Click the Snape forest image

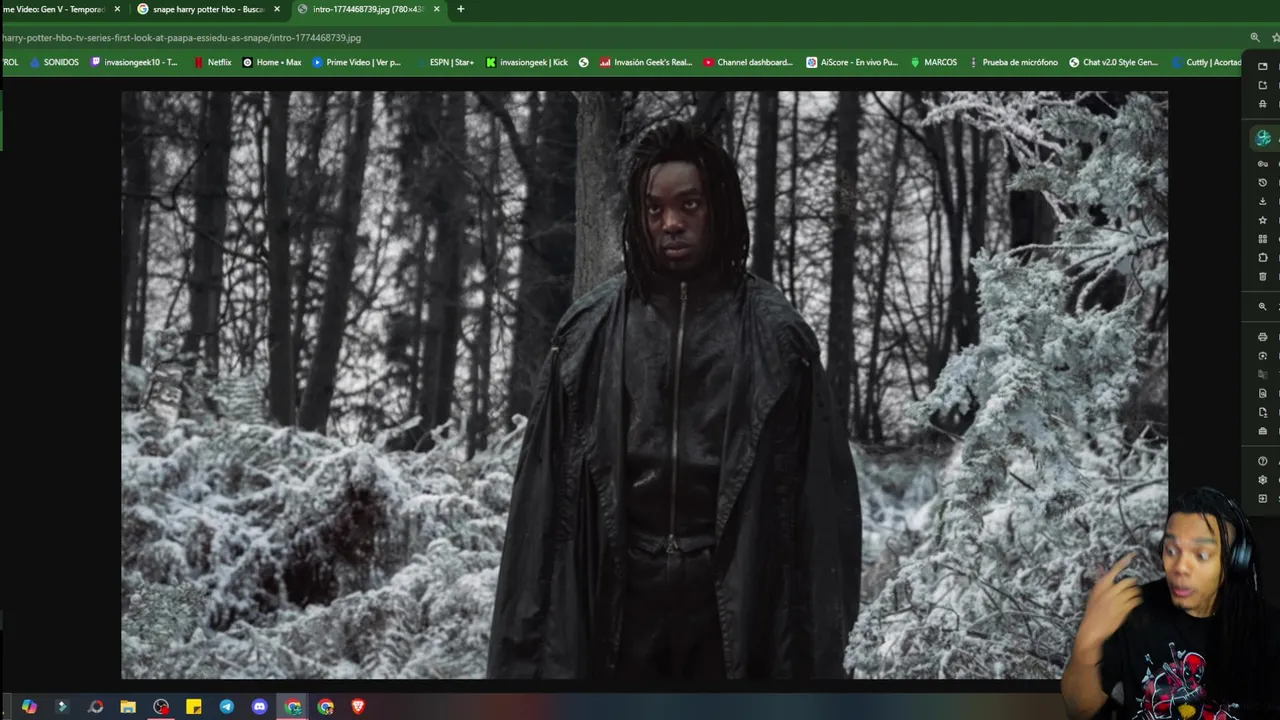point(644,385)
